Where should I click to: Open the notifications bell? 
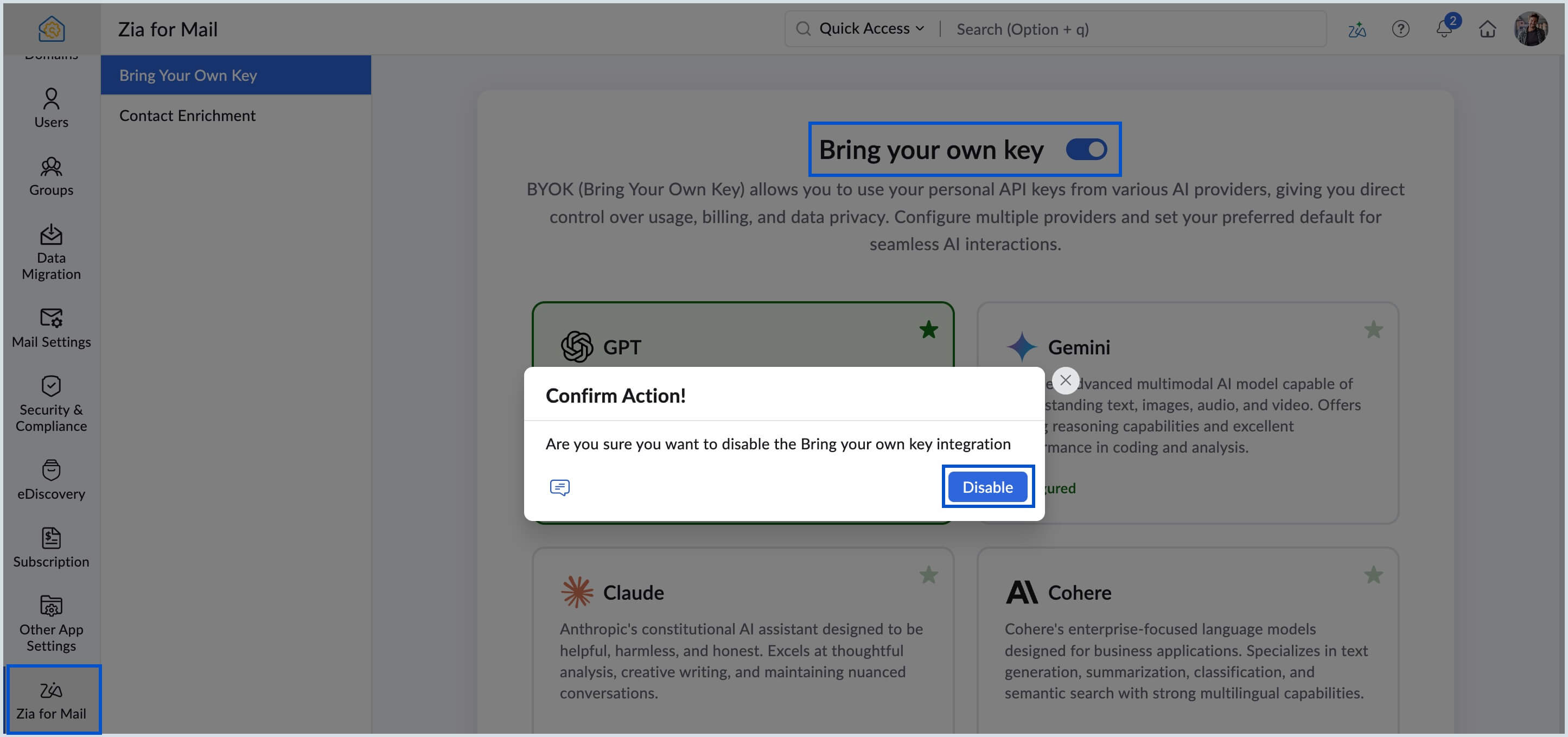[x=1444, y=29]
